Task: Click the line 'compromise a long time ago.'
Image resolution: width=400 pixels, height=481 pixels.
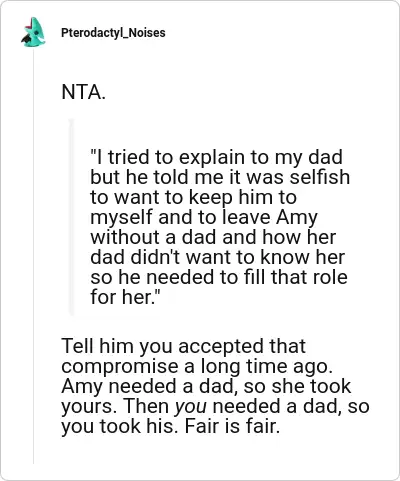Action: [x=197, y=366]
